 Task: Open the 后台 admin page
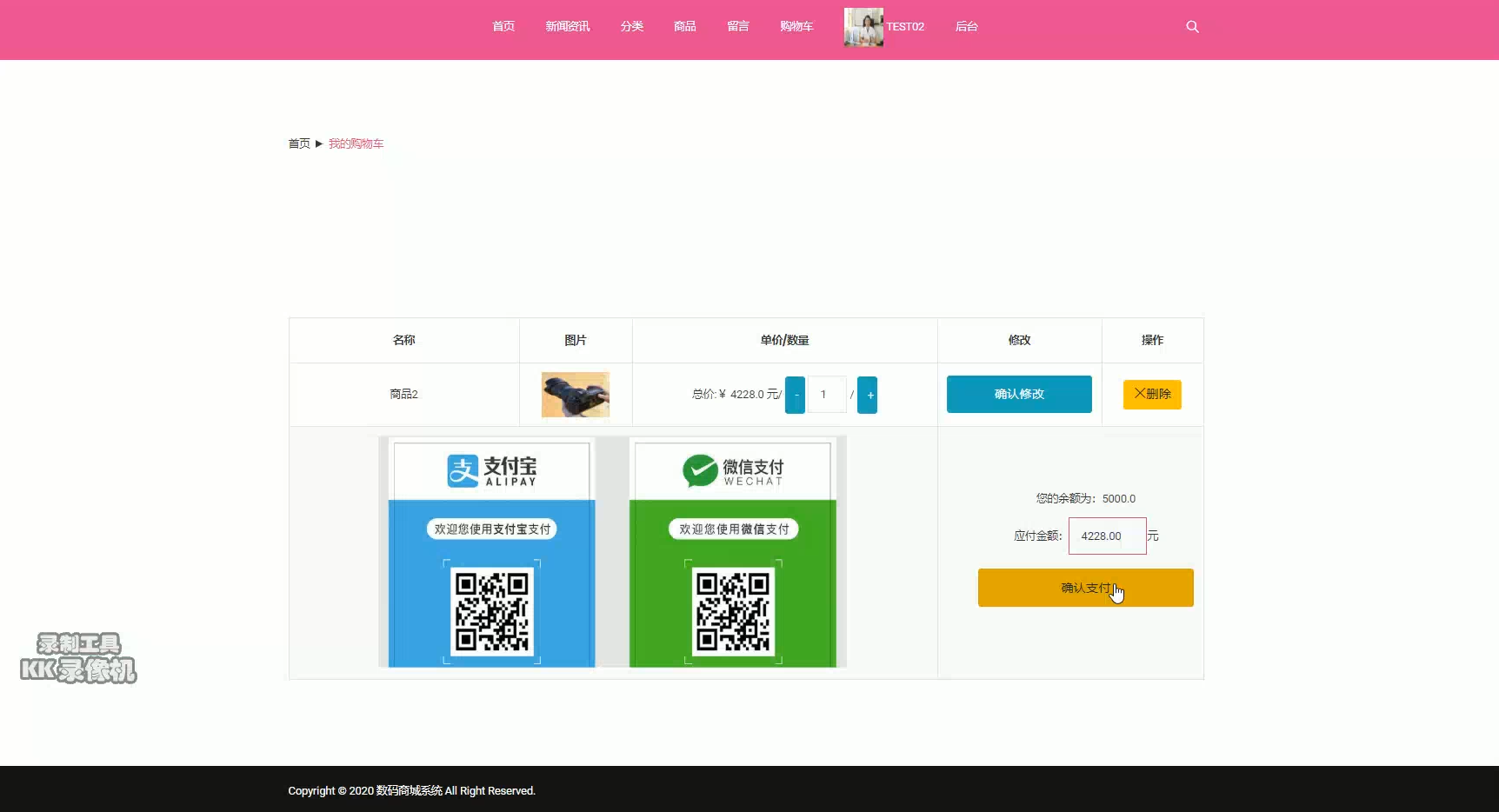click(966, 26)
